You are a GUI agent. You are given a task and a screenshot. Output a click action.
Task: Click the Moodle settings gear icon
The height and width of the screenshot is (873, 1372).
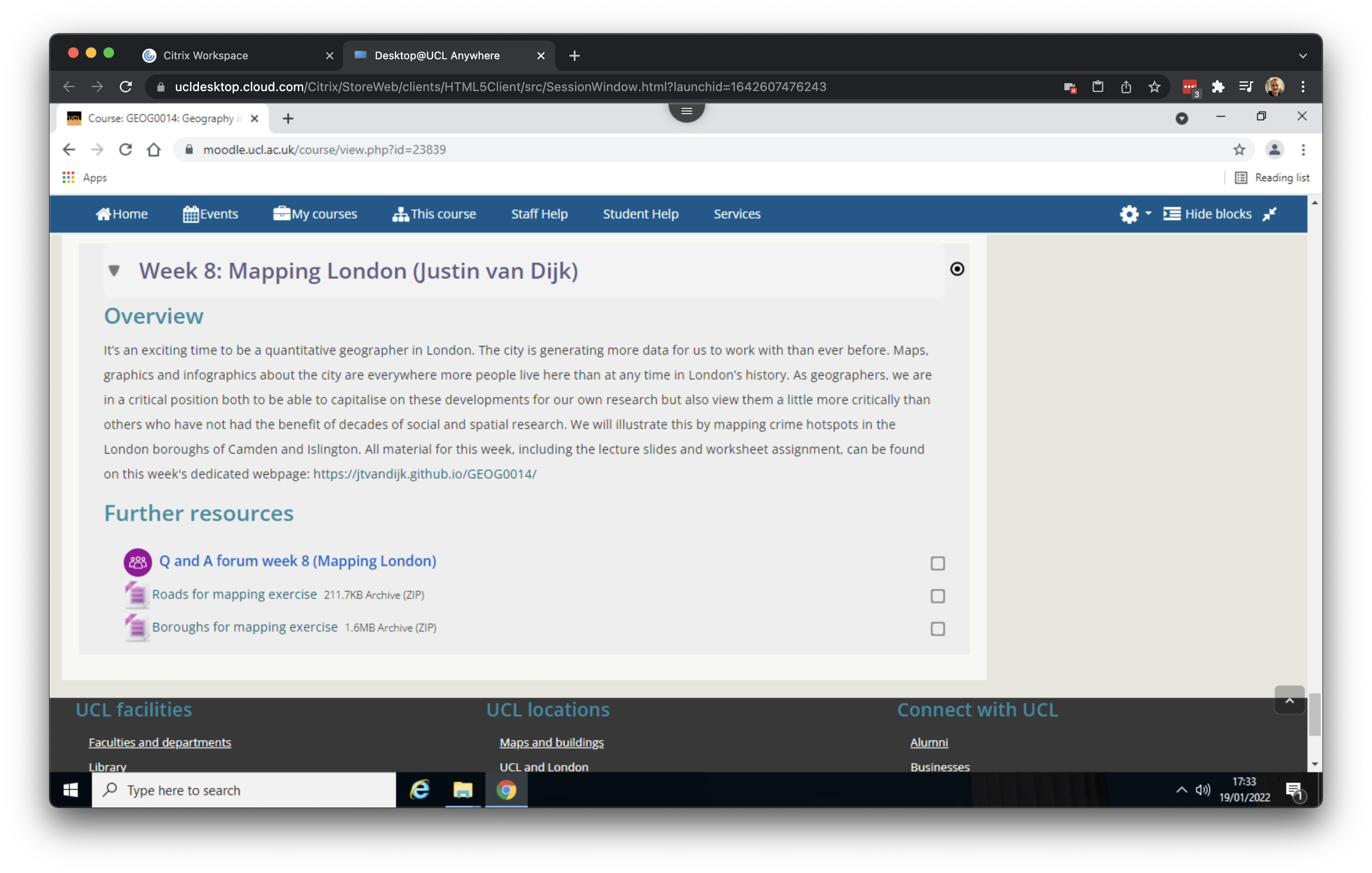1129,214
